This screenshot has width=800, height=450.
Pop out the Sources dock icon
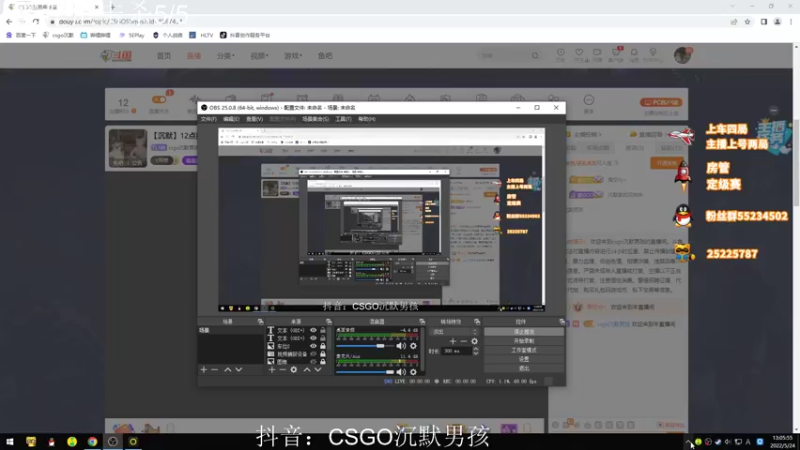[x=329, y=321]
